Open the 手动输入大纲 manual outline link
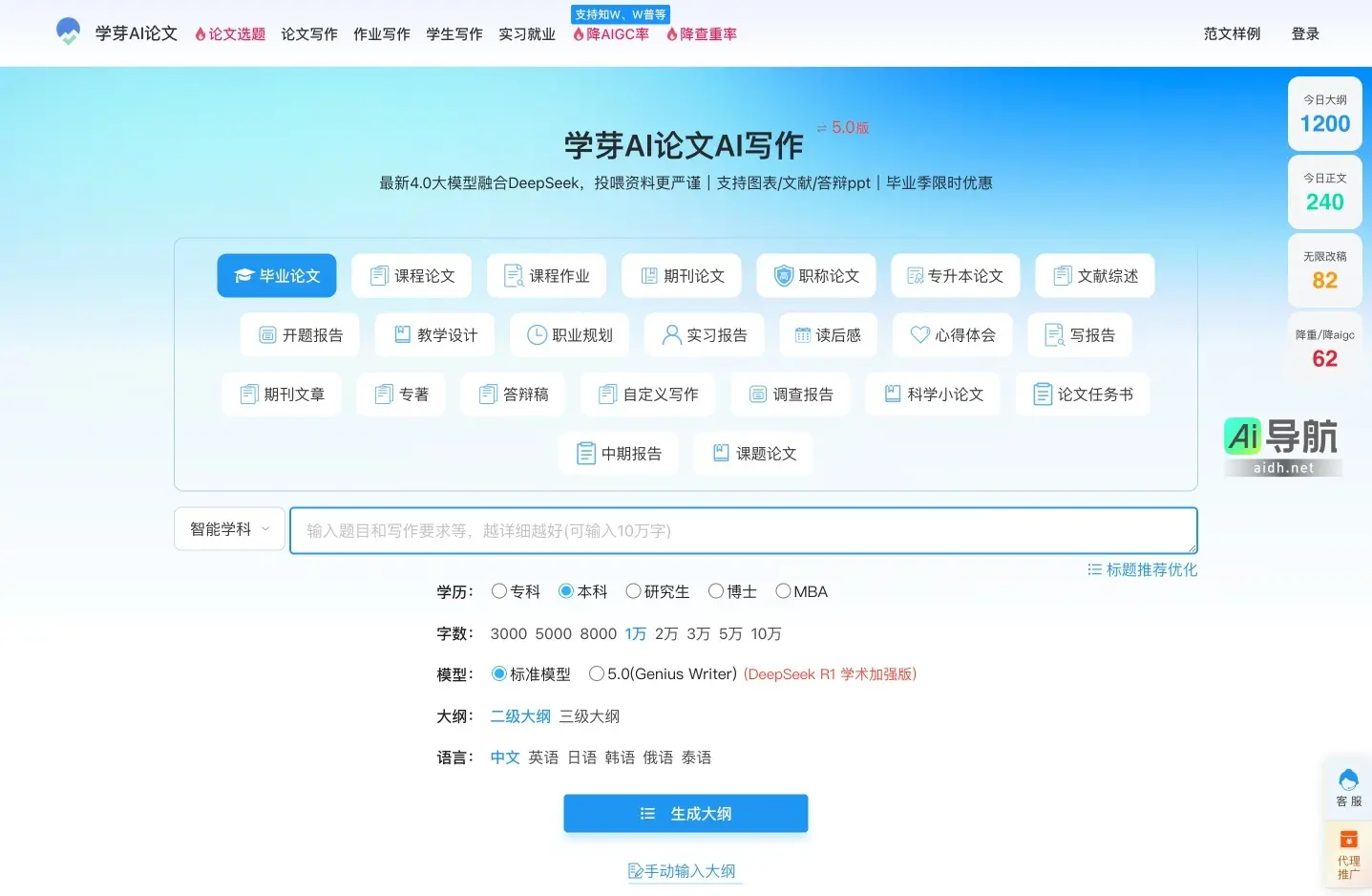Screen dimensions: 1372x896 685,870
